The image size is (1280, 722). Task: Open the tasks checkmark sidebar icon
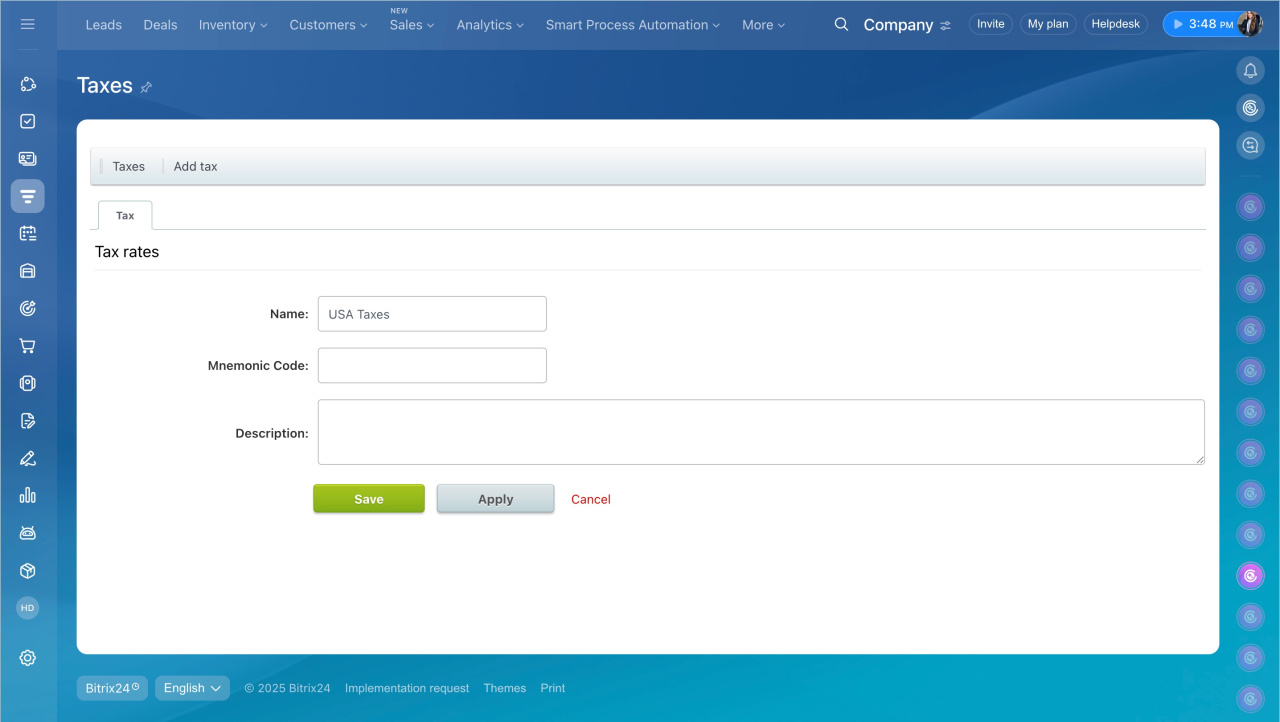27,121
